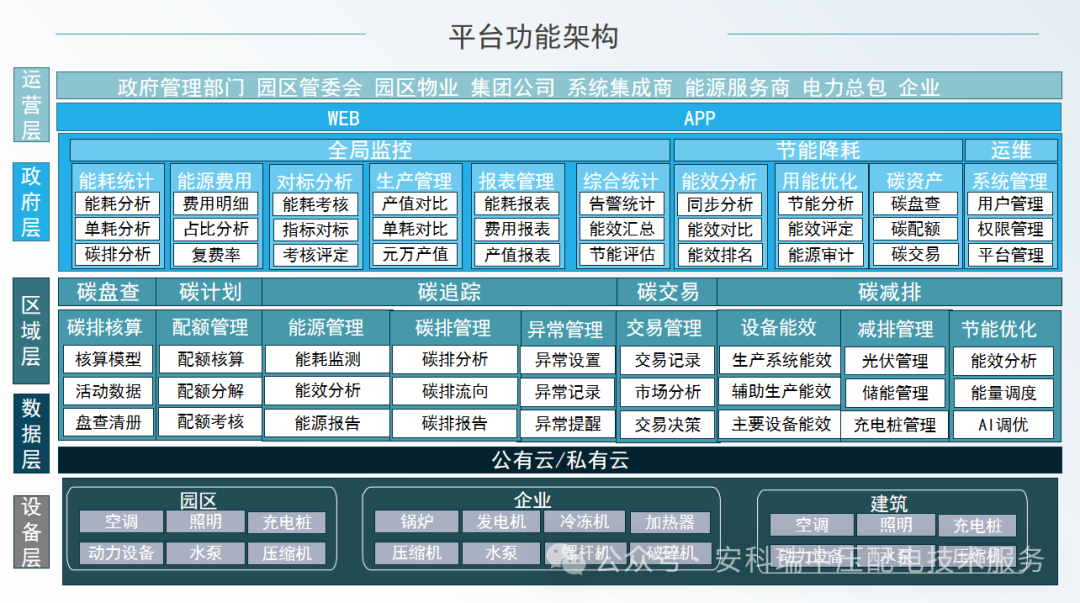Open the 核算模型 box under 碳排核算
Screen dimensions: 1080x603
tap(108, 360)
